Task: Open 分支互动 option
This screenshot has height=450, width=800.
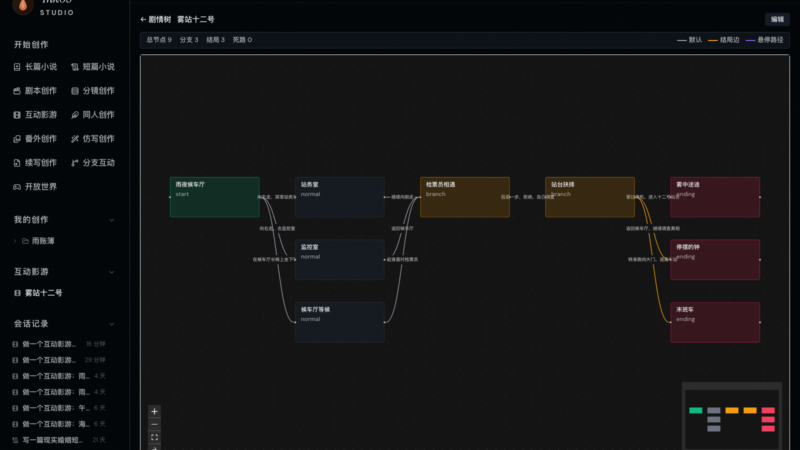Action: coord(93,163)
